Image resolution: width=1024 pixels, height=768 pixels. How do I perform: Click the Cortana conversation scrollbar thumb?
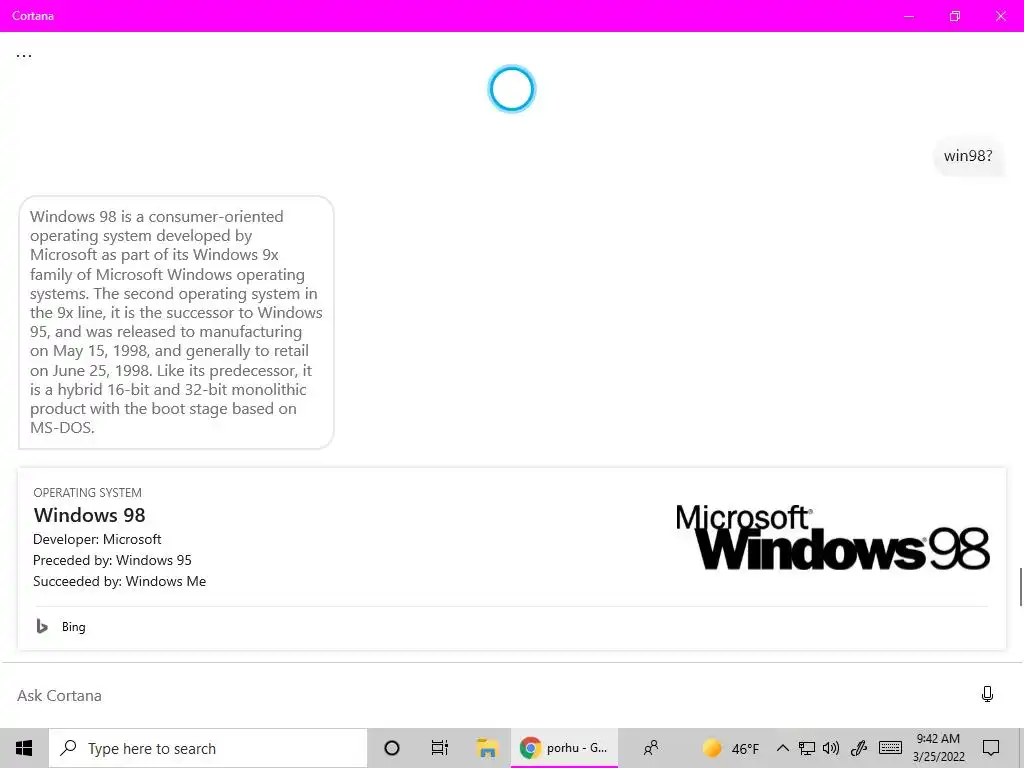pyautogui.click(x=1020, y=587)
